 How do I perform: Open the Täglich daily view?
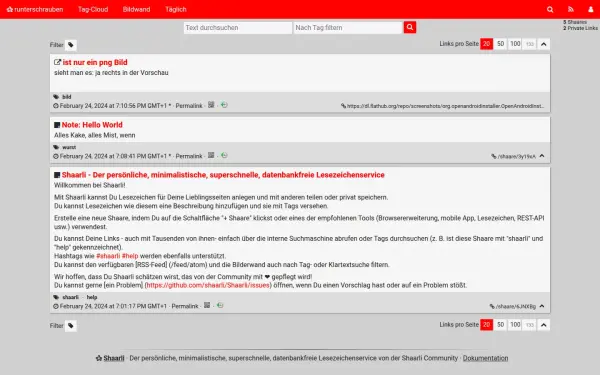point(176,10)
